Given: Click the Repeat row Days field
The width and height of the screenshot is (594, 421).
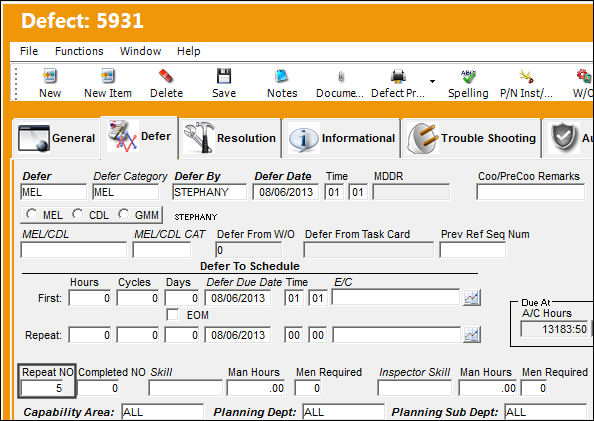Looking at the screenshot, I should (x=181, y=335).
